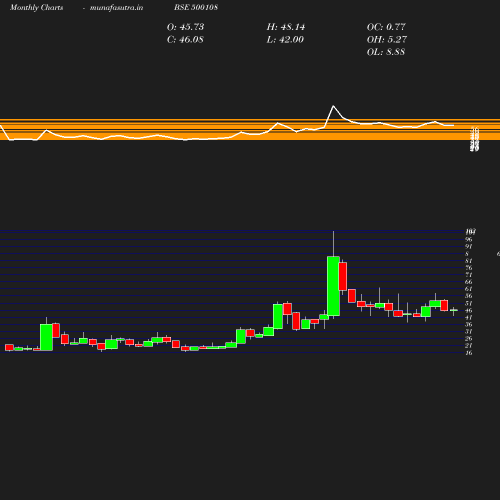The height and width of the screenshot is (500, 500).
Task: Click the last small candlestick on the chart
Action: click(454, 311)
